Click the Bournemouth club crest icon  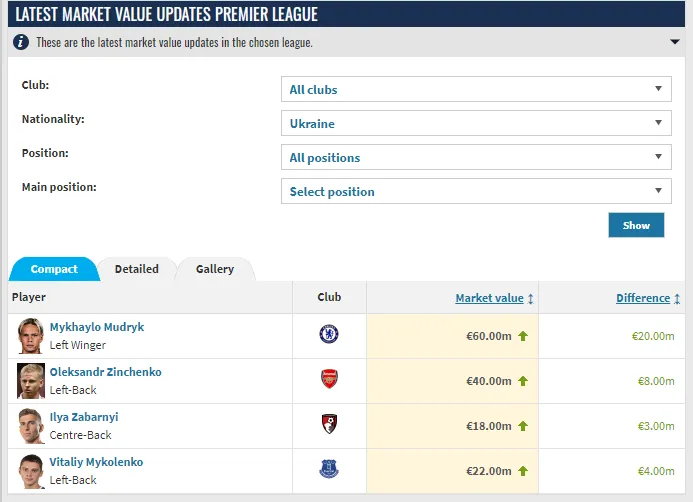tap(329, 424)
